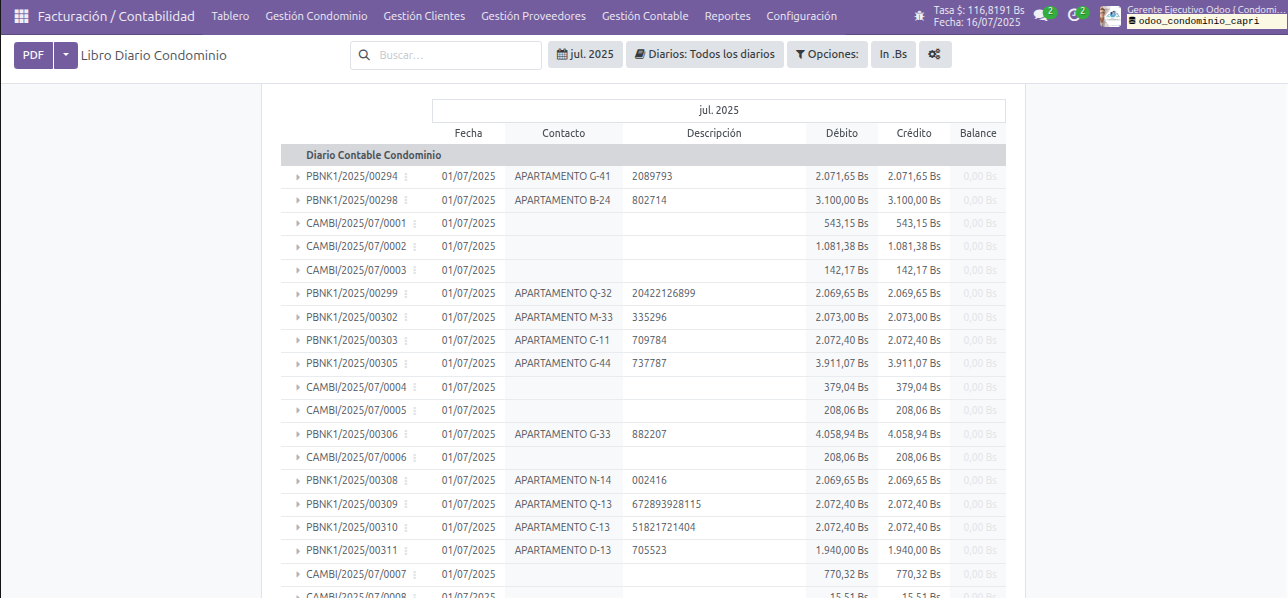Open the Reportes menu
Screen dimensions: 1288x598
point(727,16)
